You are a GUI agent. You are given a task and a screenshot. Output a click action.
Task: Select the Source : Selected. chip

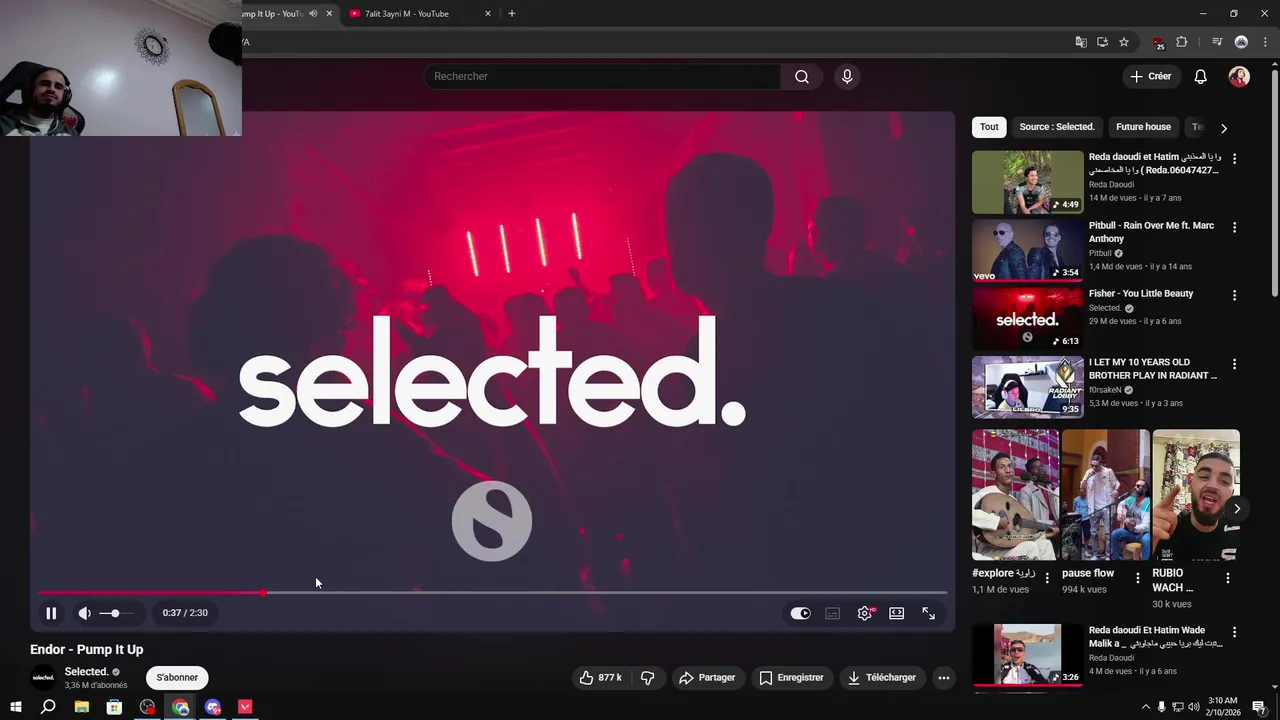[x=1056, y=127]
